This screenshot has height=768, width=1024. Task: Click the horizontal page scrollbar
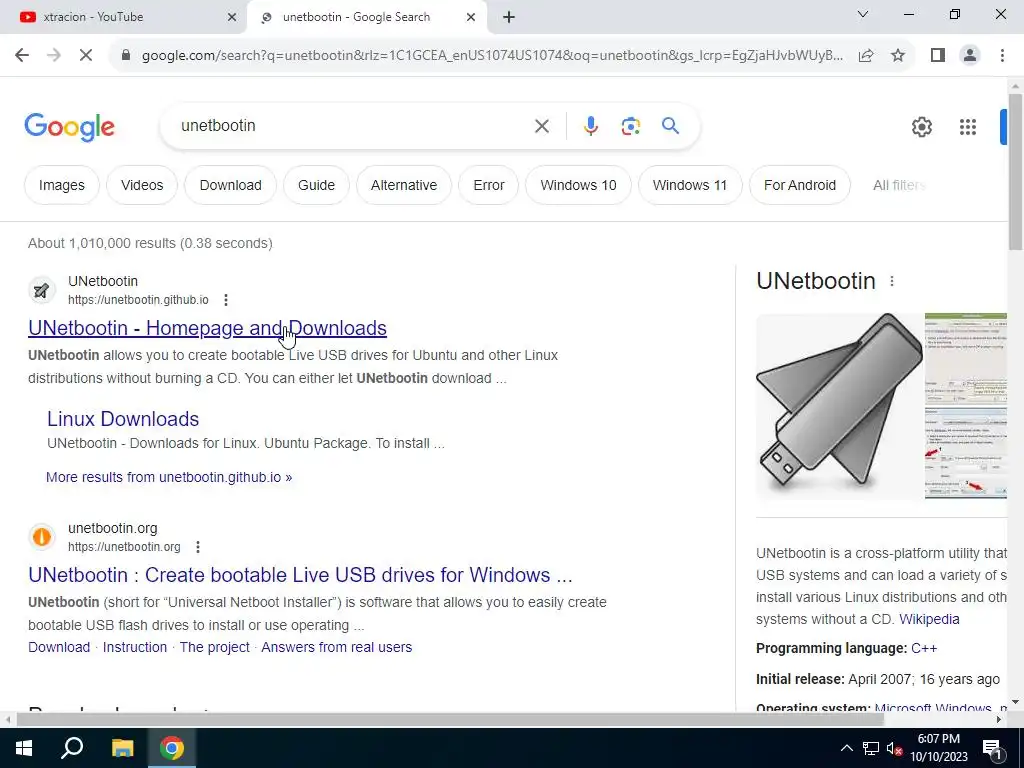(451, 719)
